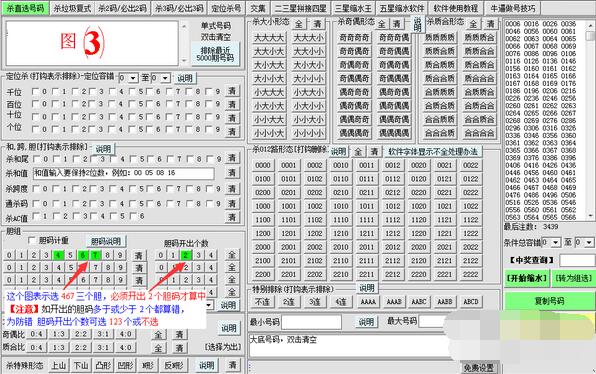Open the 定位杀号 tab

[226, 8]
